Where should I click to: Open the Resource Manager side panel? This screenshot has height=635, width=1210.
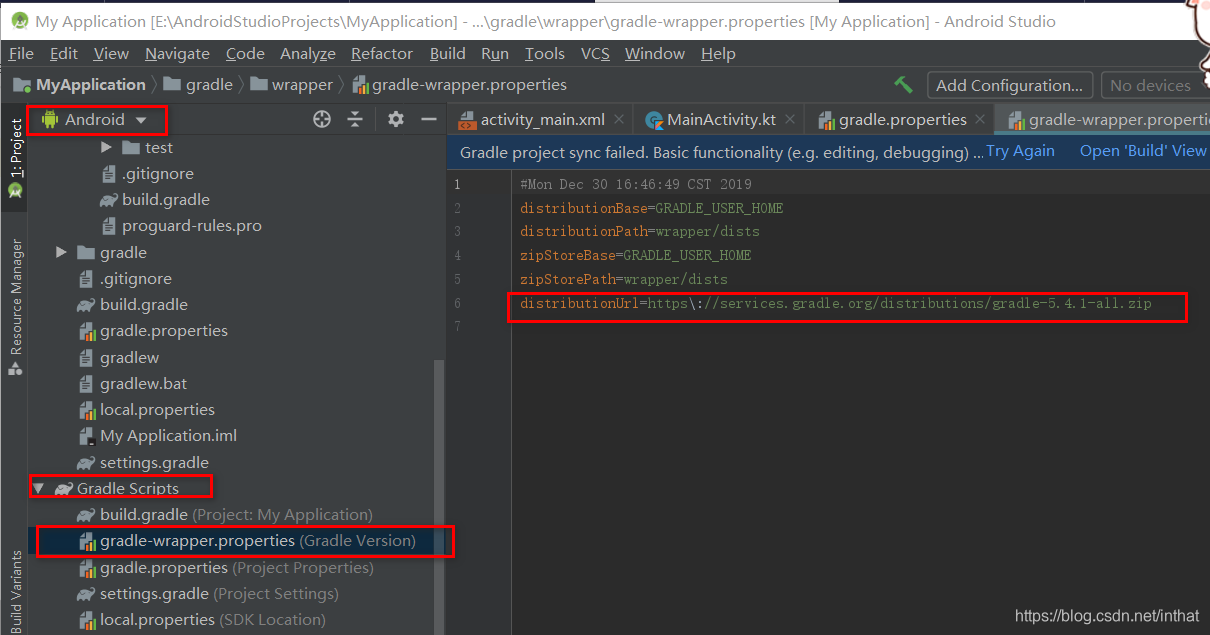(15, 306)
